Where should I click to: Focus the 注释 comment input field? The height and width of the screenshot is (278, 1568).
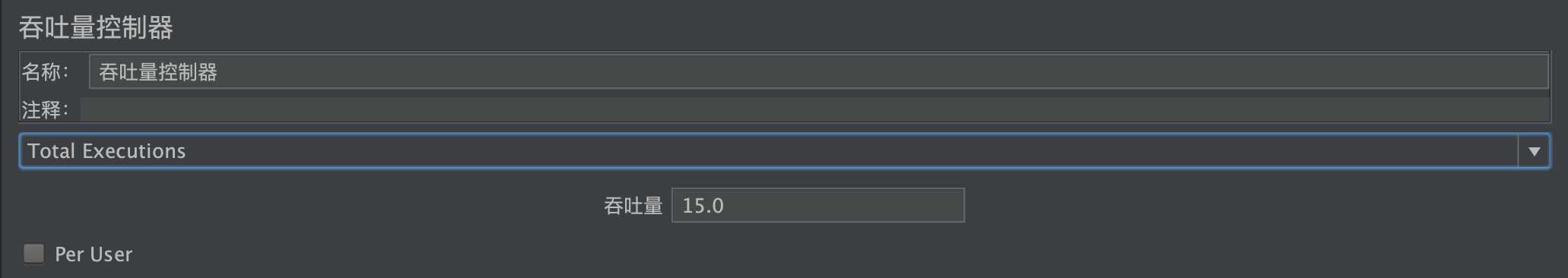coord(814,109)
